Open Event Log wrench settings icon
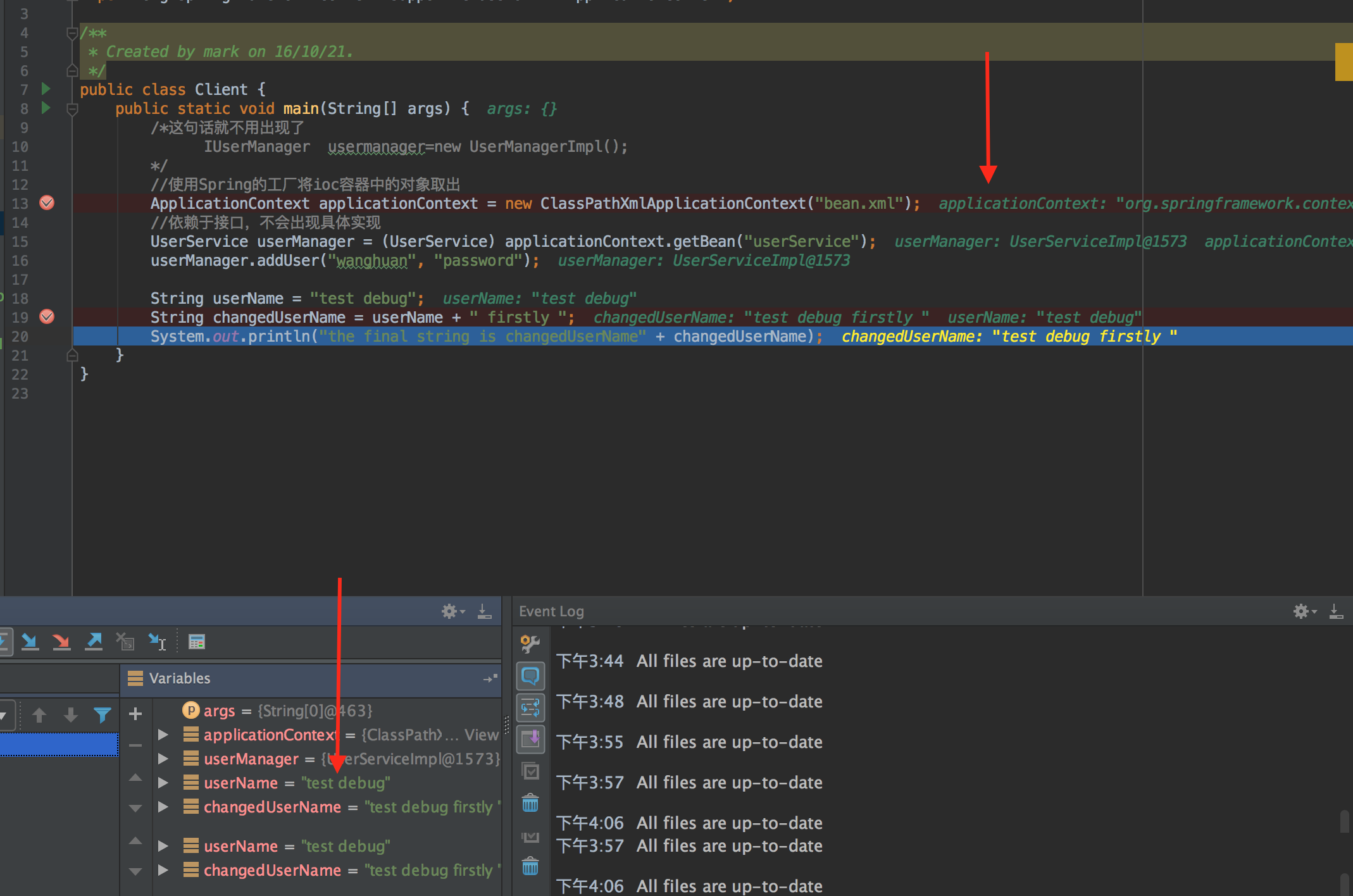 (530, 644)
